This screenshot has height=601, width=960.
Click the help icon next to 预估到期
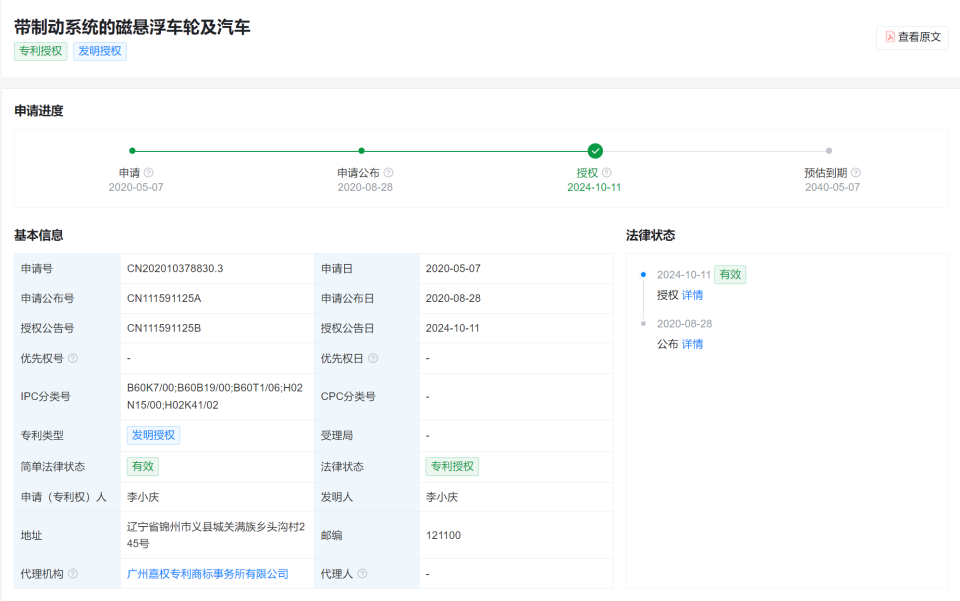coord(857,172)
